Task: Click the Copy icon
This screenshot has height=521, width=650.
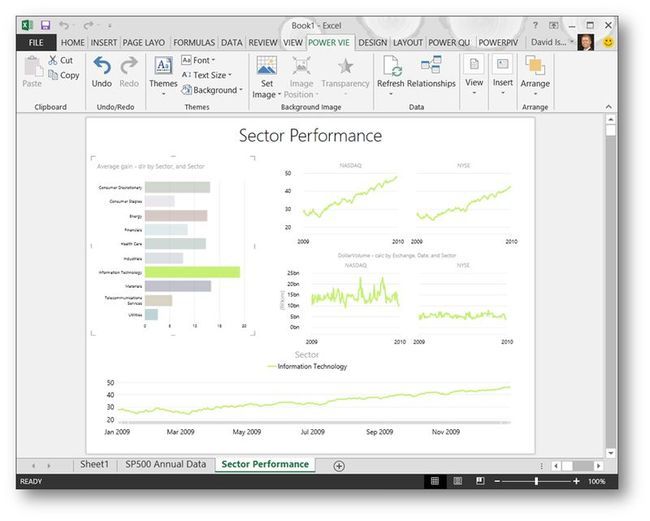Action: tap(53, 75)
